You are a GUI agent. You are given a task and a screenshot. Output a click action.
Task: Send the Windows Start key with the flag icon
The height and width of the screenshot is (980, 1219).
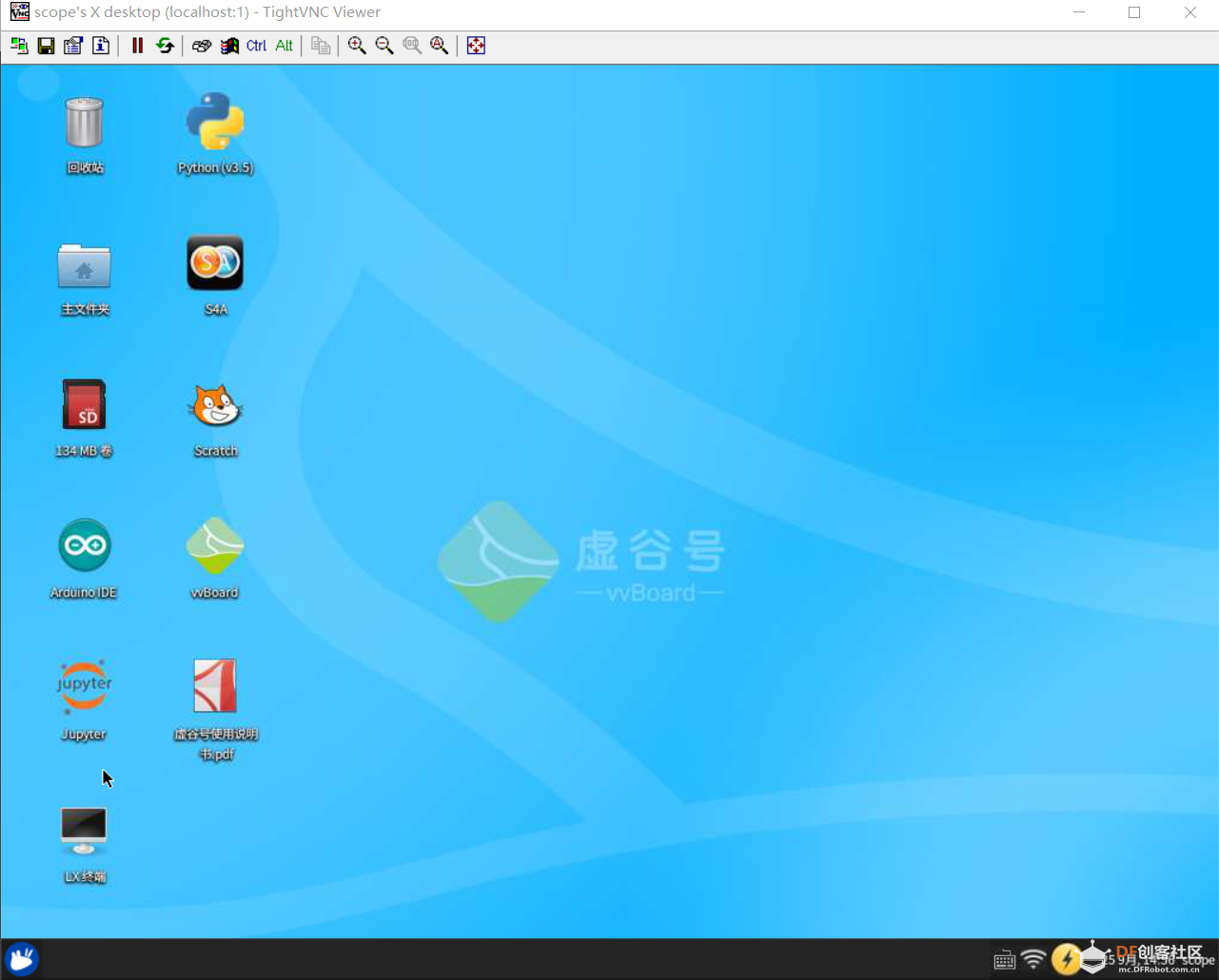point(229,46)
